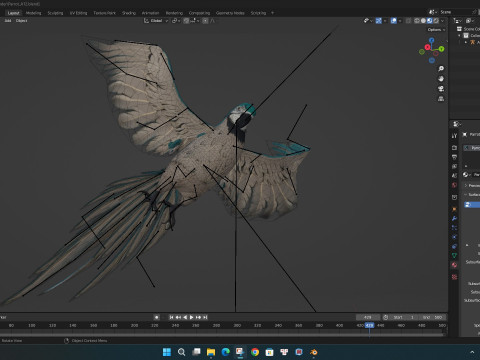Toggle proportional editing in viewport header
This screenshot has width=480, height=360.
[205, 21]
